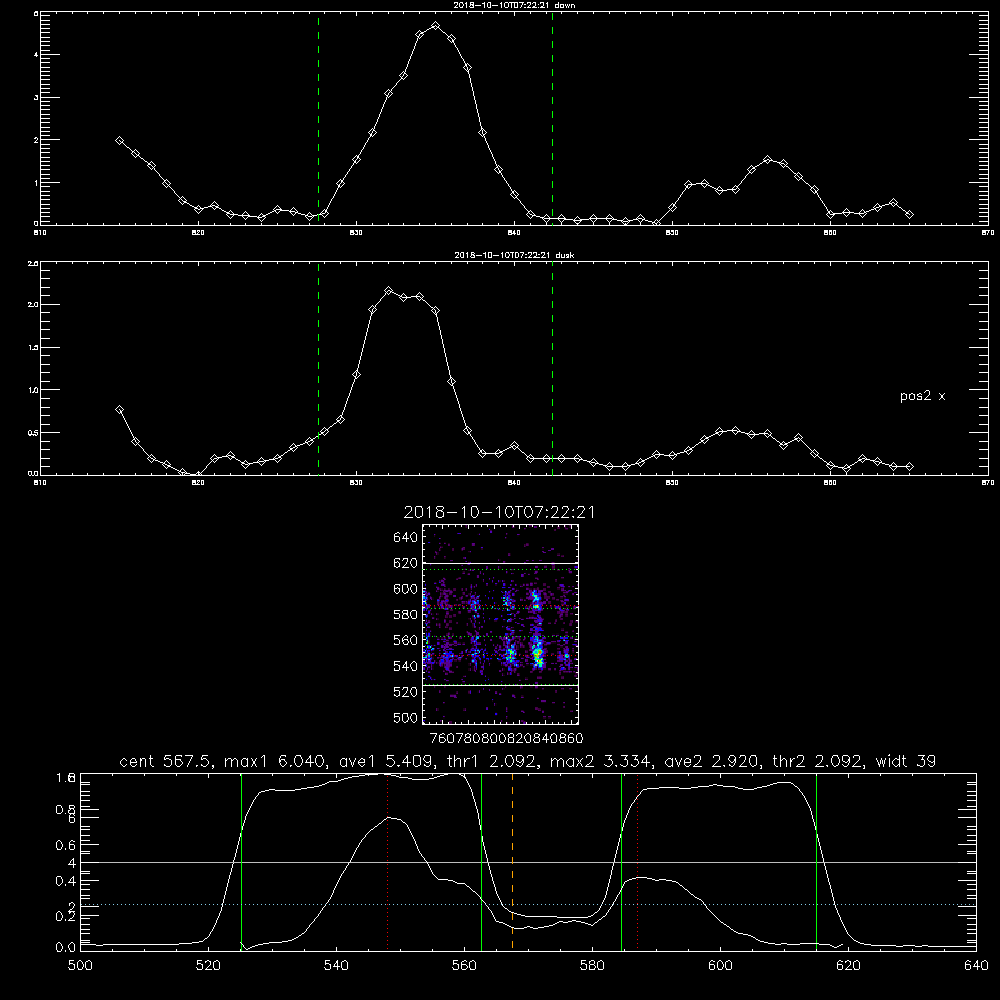Click the '2018-10-10T07:22:21 dusk' plot title

[x=514, y=254]
